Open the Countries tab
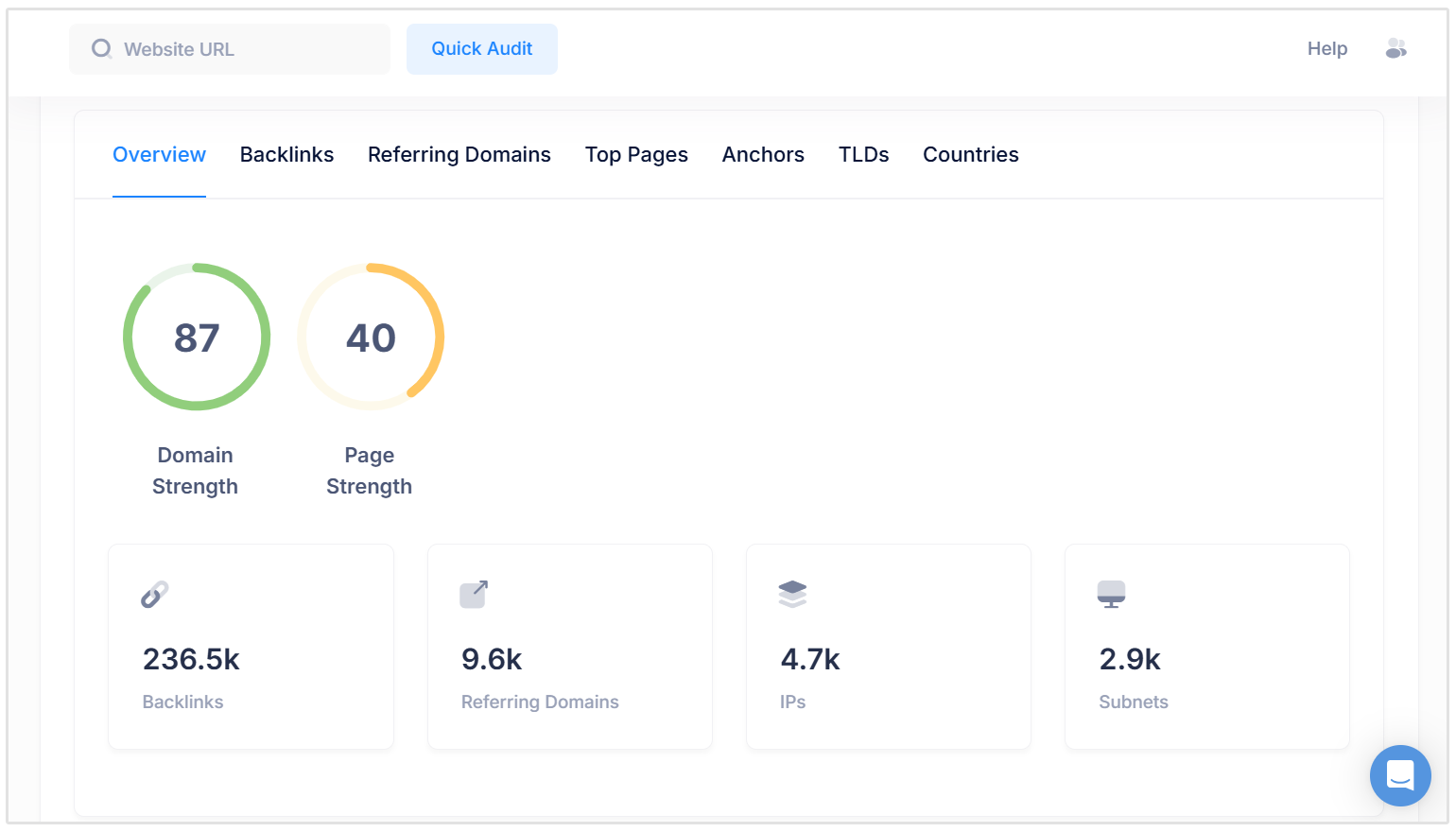 pyautogui.click(x=970, y=154)
